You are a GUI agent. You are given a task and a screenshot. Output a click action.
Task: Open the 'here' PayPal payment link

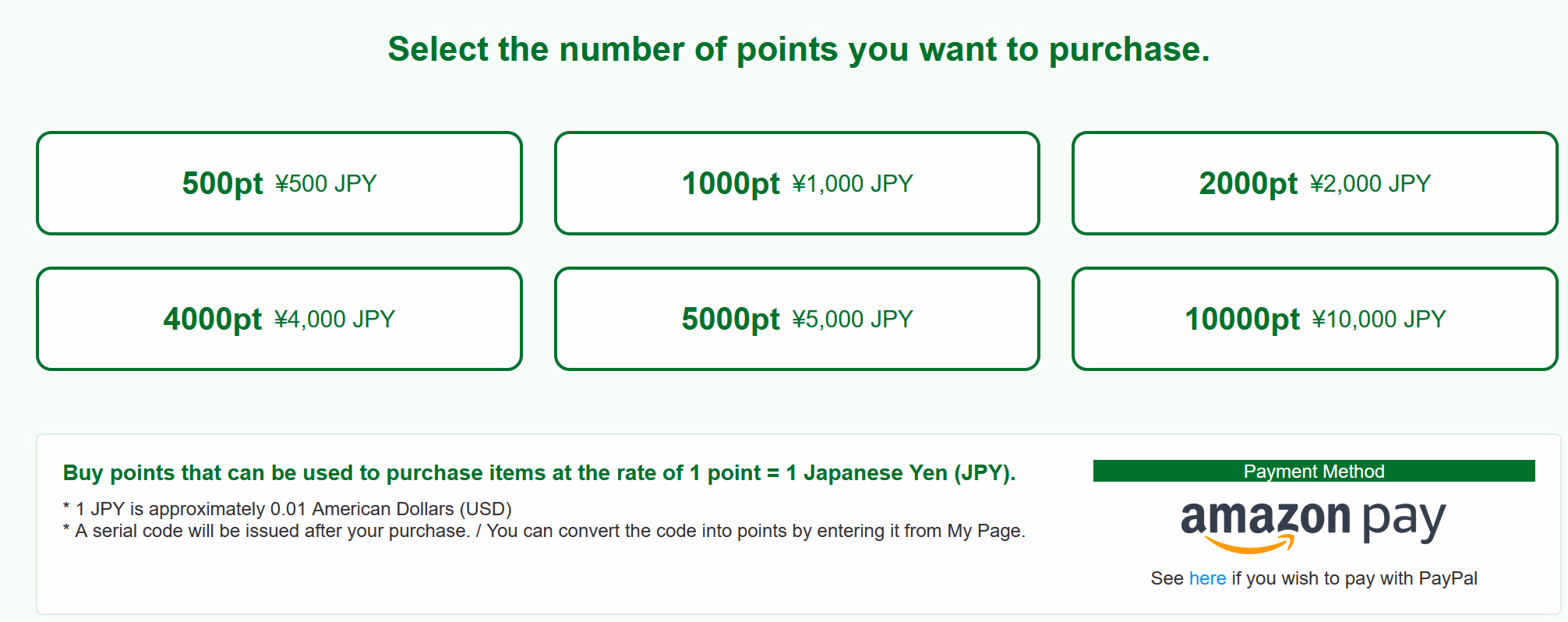point(1207,578)
